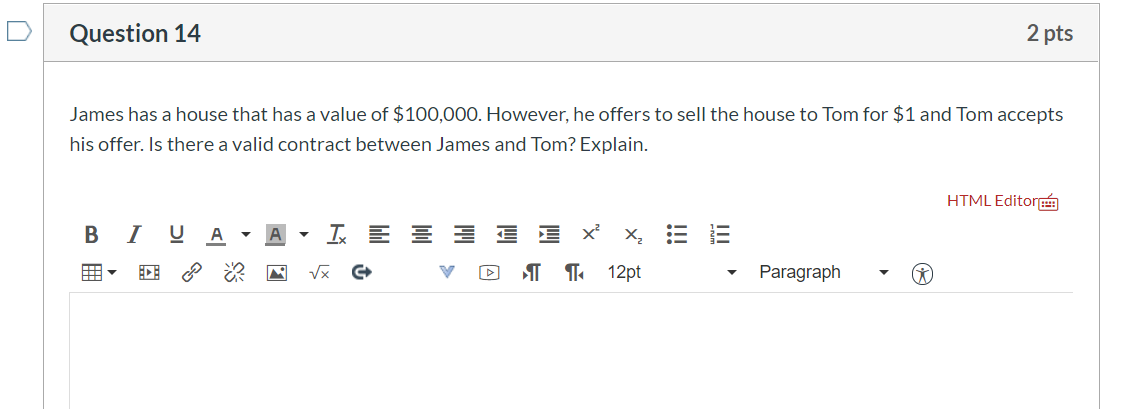Underline the selected text
Image resolution: width=1139 pixels, height=409 pixels.
177,235
